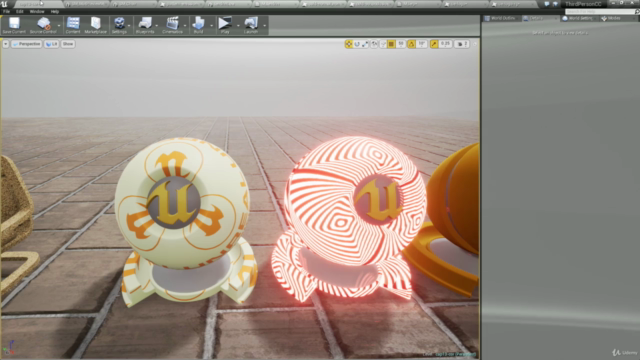
Task: Select the rotate transform gizmo icon
Action: coord(357,44)
